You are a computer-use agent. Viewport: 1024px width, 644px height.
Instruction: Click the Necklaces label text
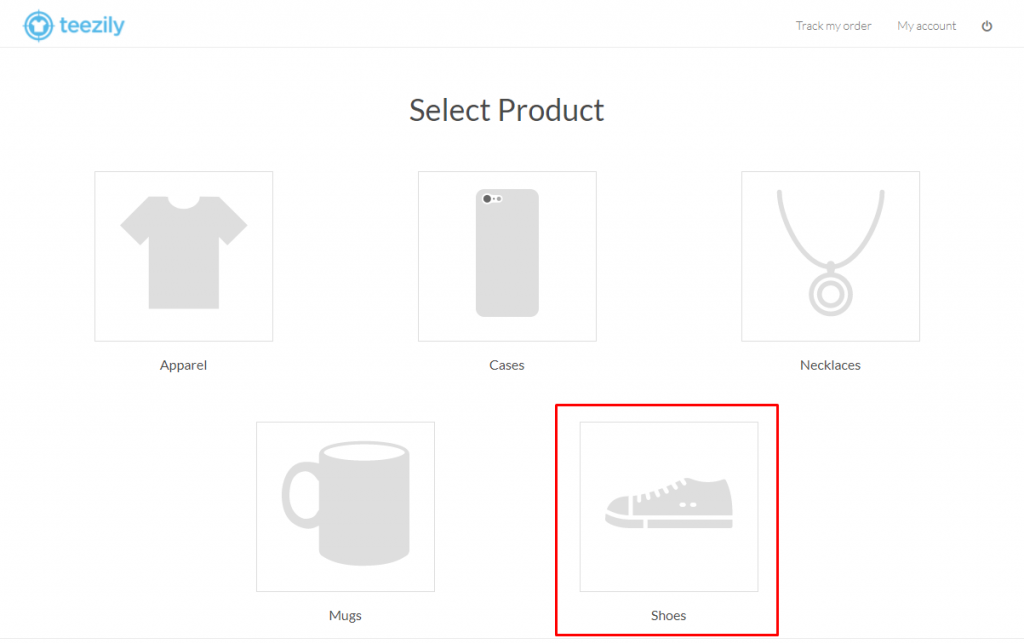click(830, 365)
